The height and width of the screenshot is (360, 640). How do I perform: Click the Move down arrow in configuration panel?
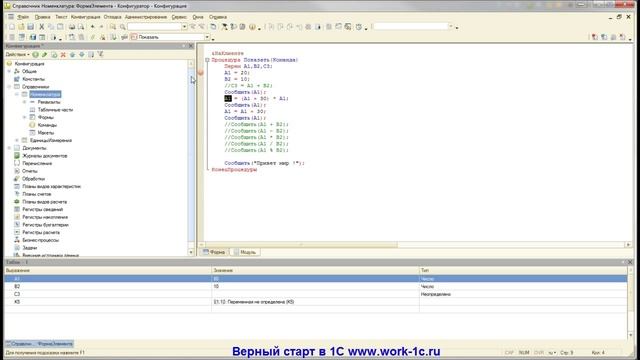(82, 54)
